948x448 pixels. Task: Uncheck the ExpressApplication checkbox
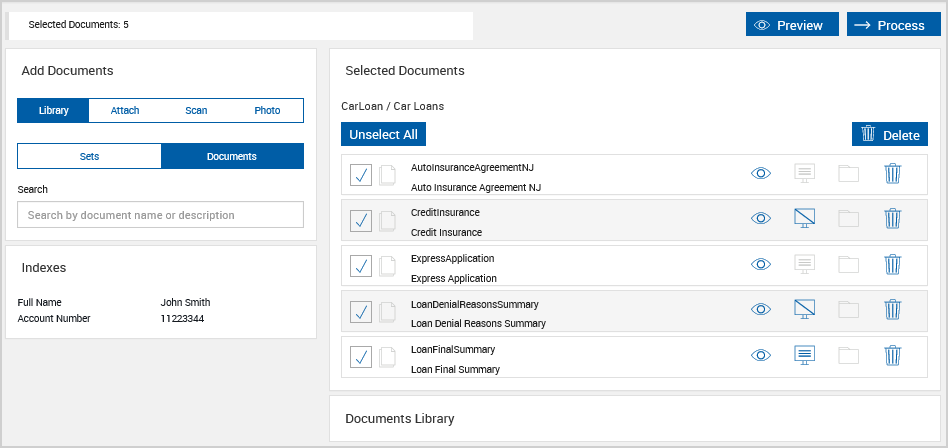click(x=361, y=266)
